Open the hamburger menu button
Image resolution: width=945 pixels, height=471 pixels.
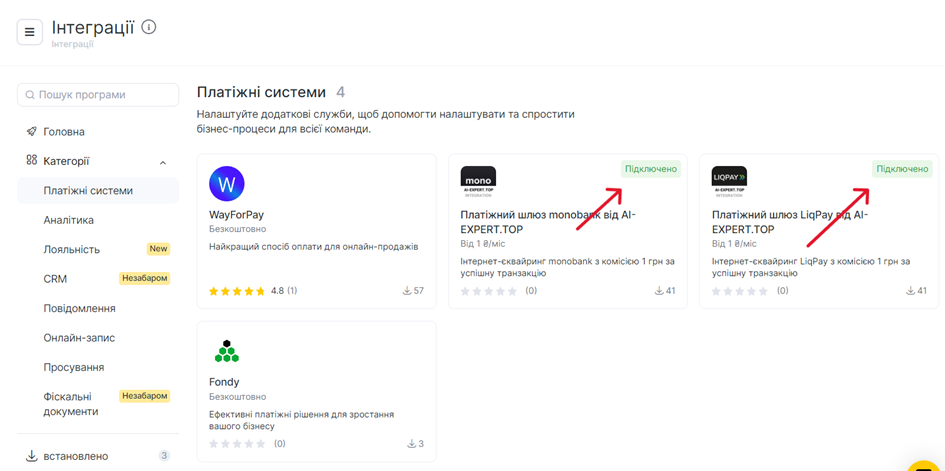coord(30,32)
